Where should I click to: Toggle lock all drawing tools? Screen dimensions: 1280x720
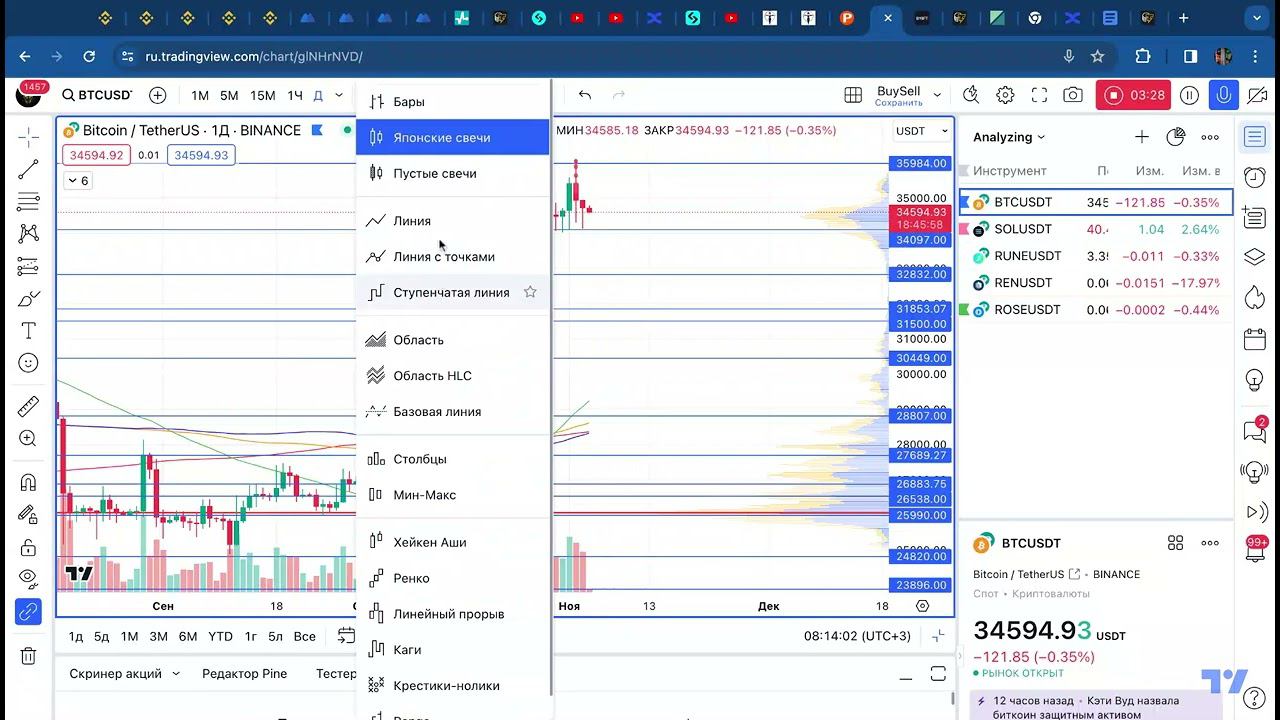click(28, 547)
